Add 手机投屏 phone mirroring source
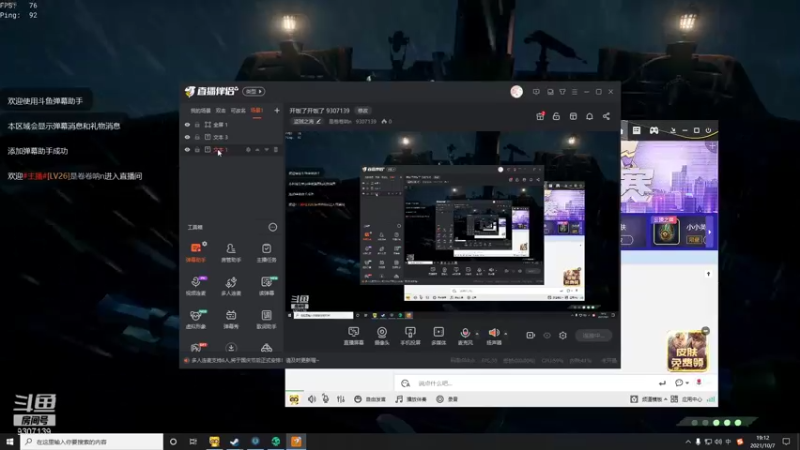This screenshot has width=800, height=450. coord(410,336)
